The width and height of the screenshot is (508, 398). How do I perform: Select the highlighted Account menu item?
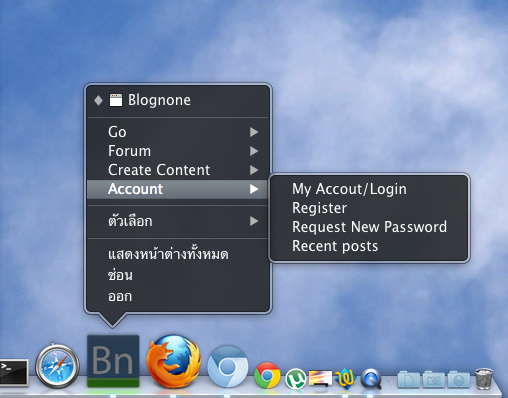coord(177,189)
